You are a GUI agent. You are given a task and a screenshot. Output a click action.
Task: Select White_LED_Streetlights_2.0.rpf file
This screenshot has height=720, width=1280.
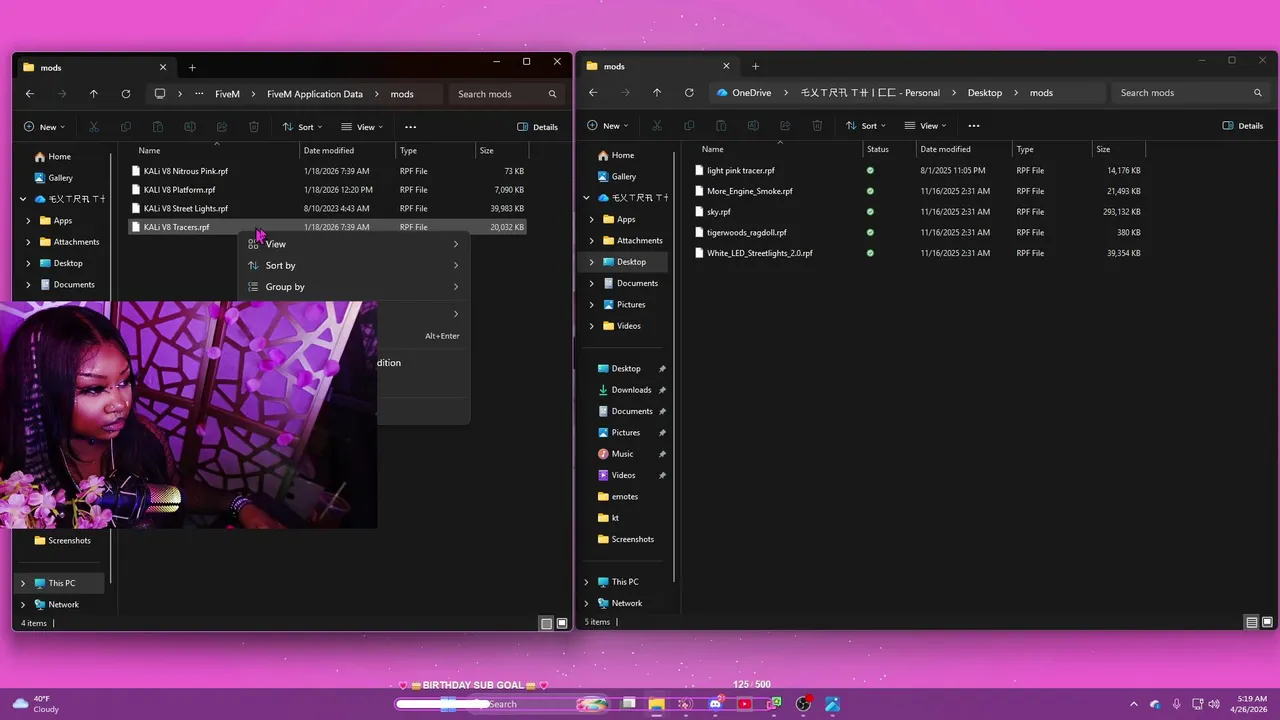(x=759, y=253)
